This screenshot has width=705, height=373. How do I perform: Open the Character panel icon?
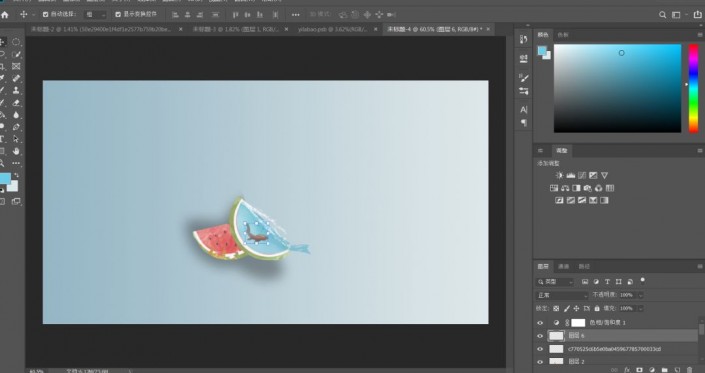(x=523, y=109)
